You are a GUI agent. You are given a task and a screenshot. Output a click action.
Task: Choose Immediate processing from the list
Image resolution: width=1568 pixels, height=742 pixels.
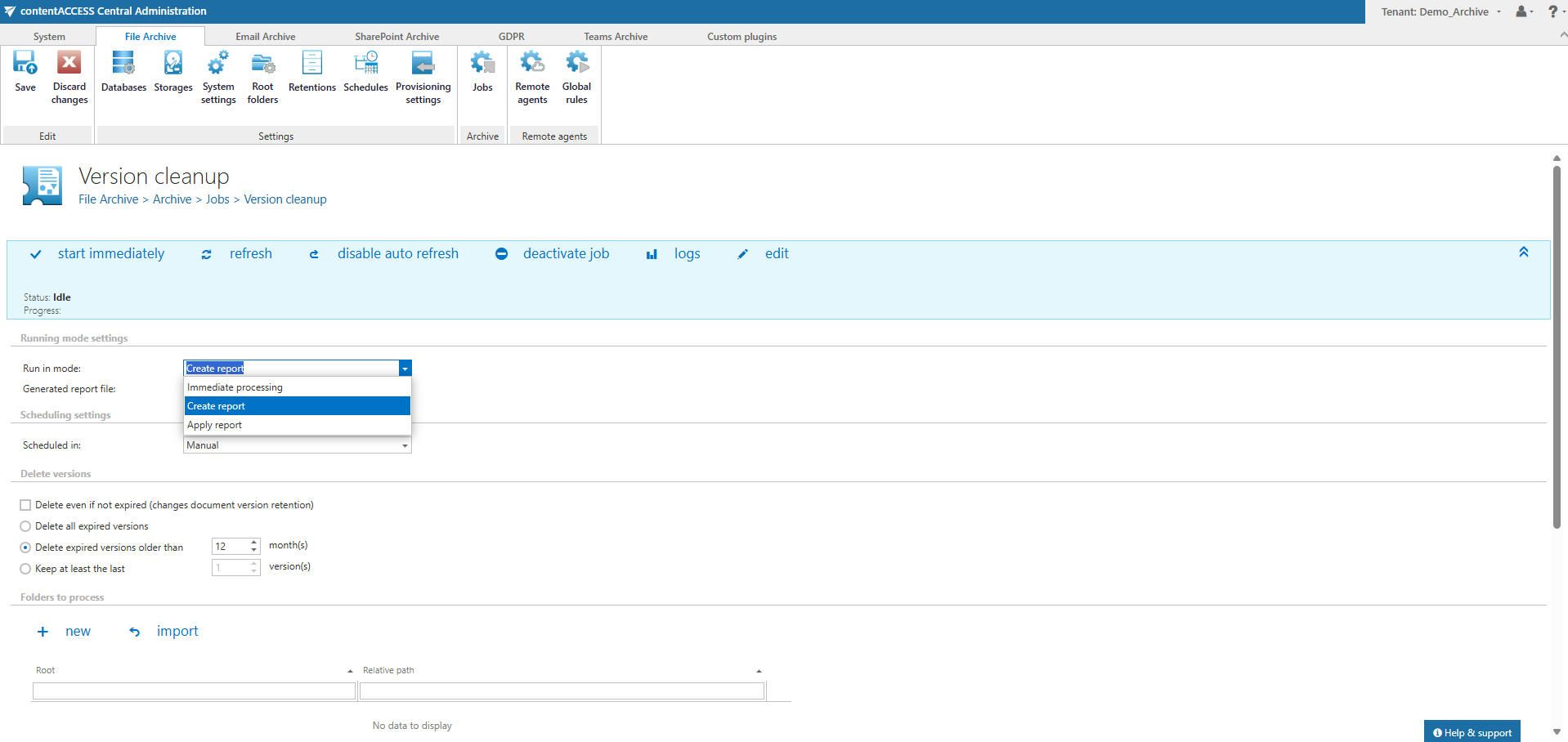pos(298,387)
